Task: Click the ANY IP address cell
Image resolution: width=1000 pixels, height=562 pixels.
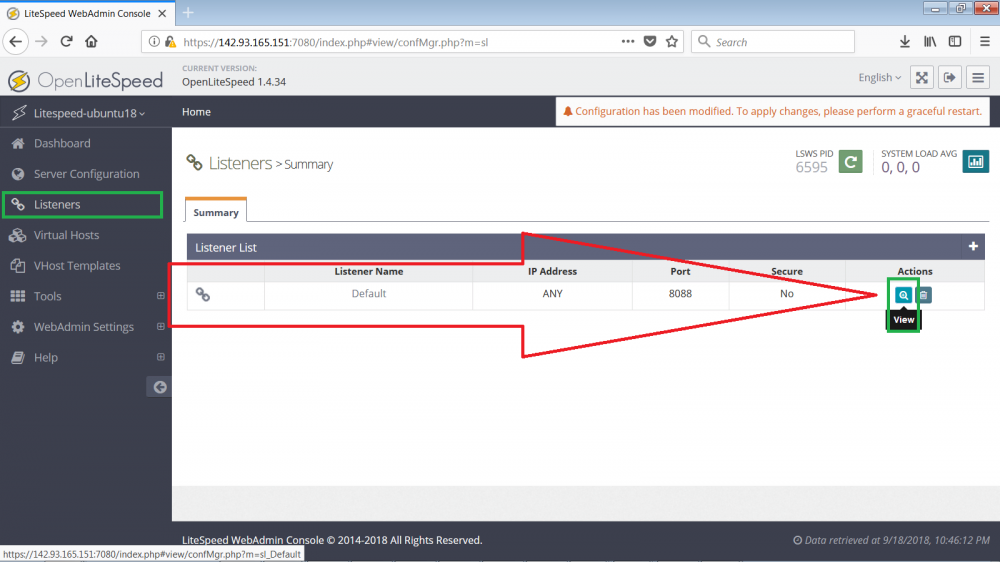Action: [552, 293]
